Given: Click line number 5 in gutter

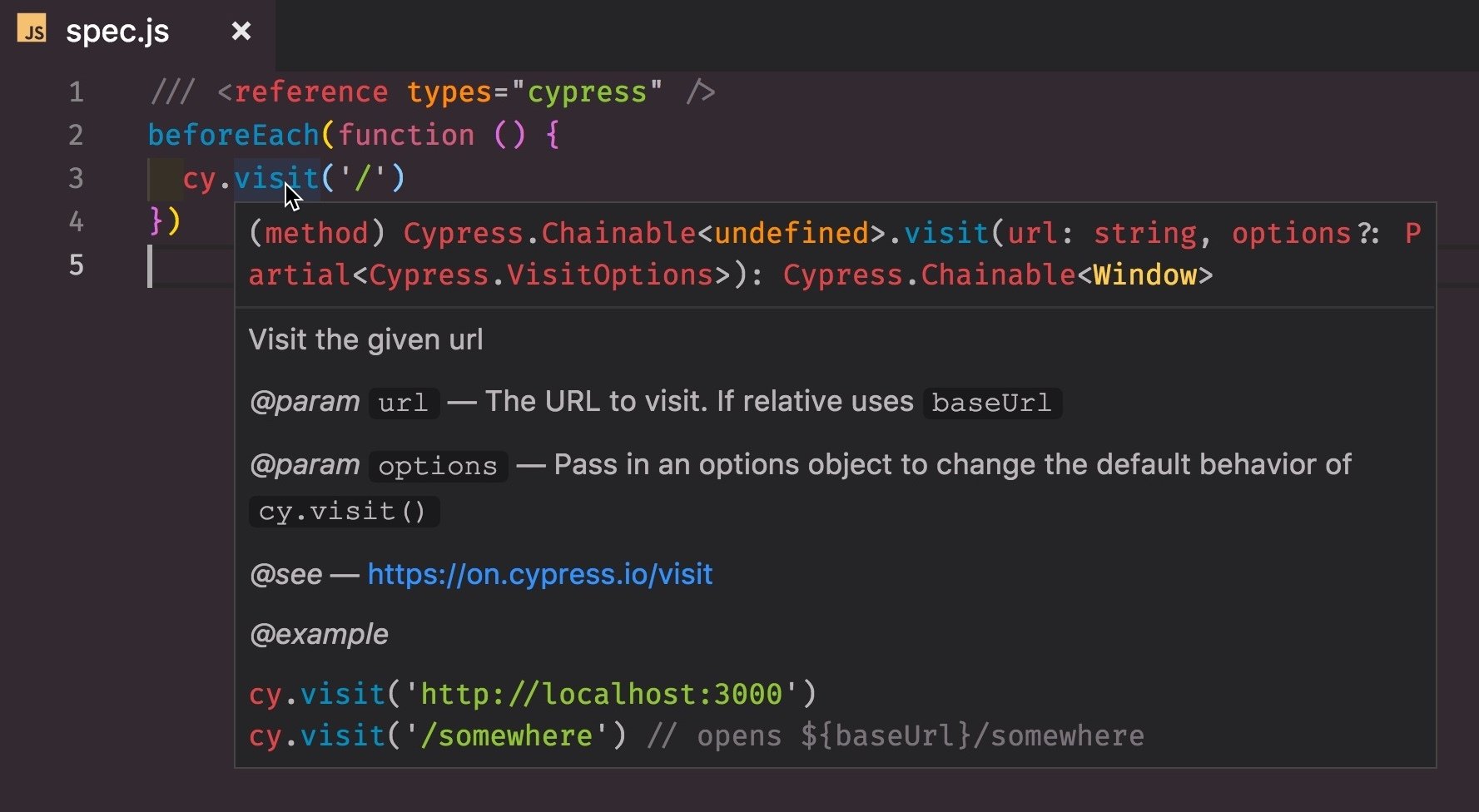Looking at the screenshot, I should tap(76, 265).
